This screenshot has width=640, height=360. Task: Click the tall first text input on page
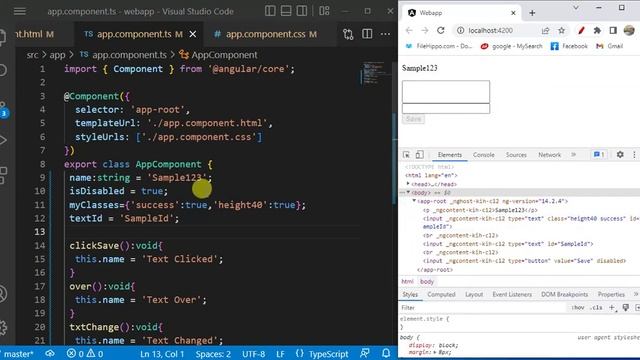click(x=446, y=91)
